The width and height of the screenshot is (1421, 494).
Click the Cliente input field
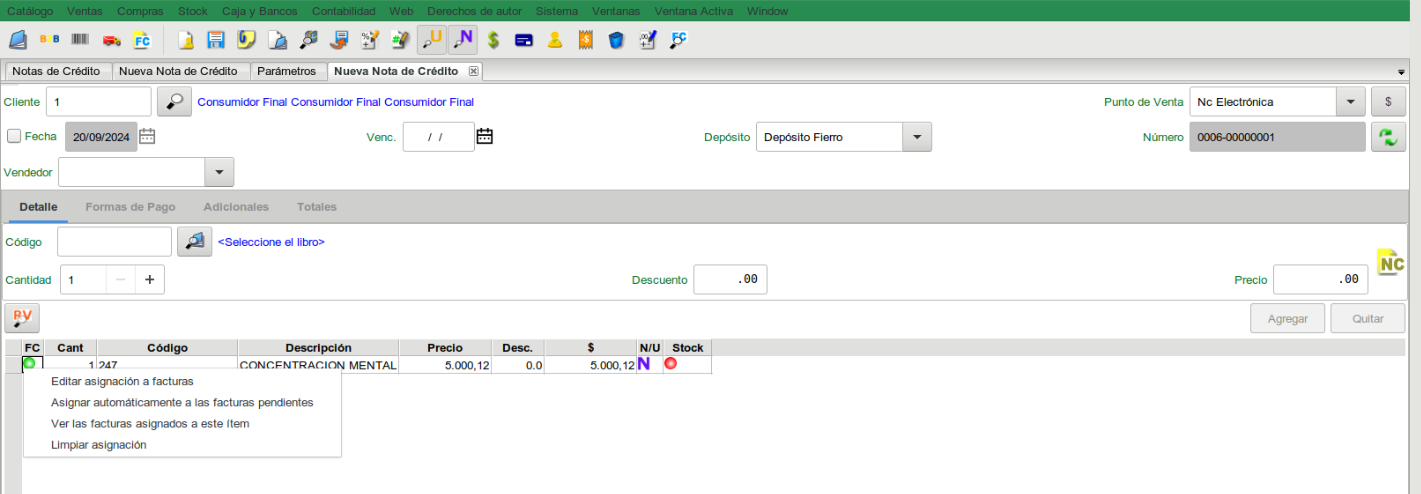point(99,102)
